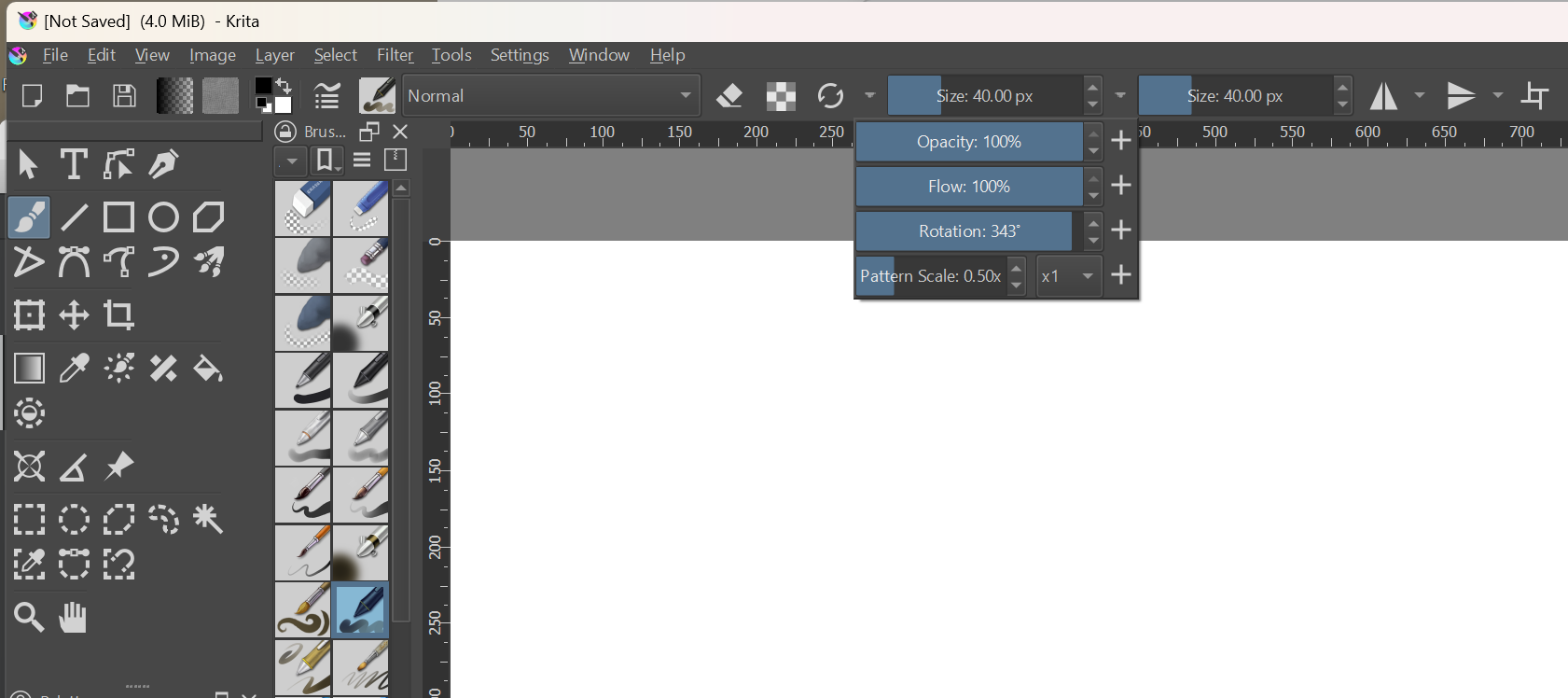Select the Pan hand tool
The height and width of the screenshot is (698, 1568).
74,617
